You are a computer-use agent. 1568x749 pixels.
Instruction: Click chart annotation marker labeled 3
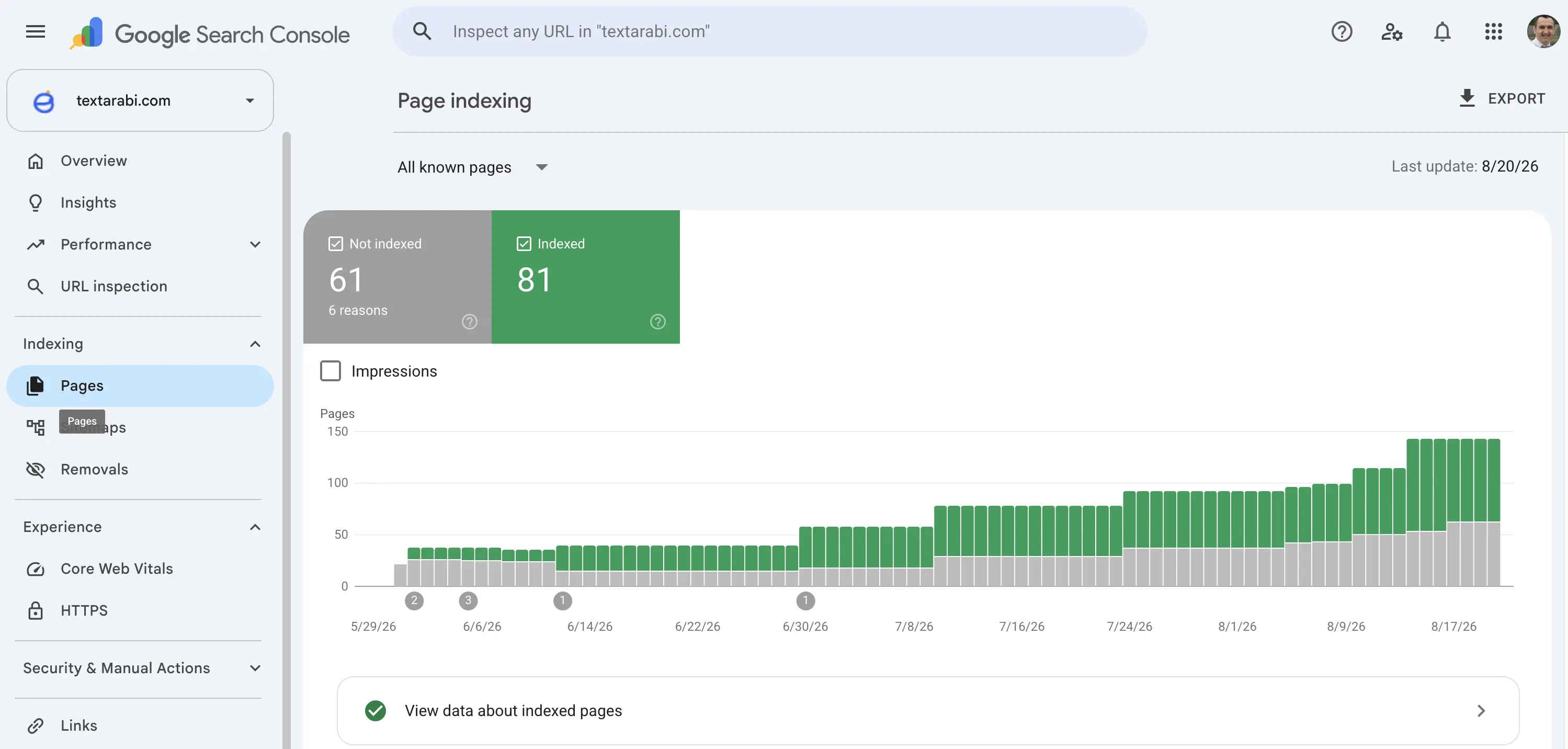tap(468, 600)
